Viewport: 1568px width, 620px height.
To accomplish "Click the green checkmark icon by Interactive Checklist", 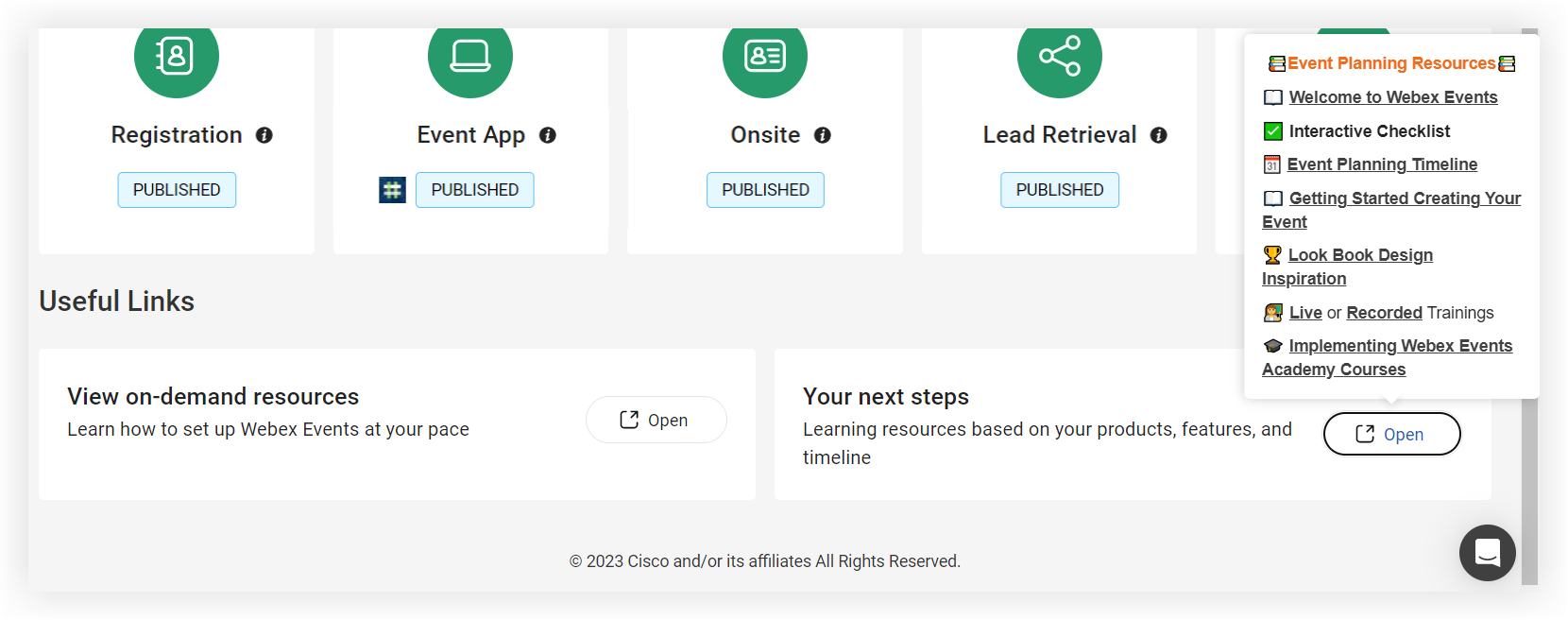I will 1273,131.
